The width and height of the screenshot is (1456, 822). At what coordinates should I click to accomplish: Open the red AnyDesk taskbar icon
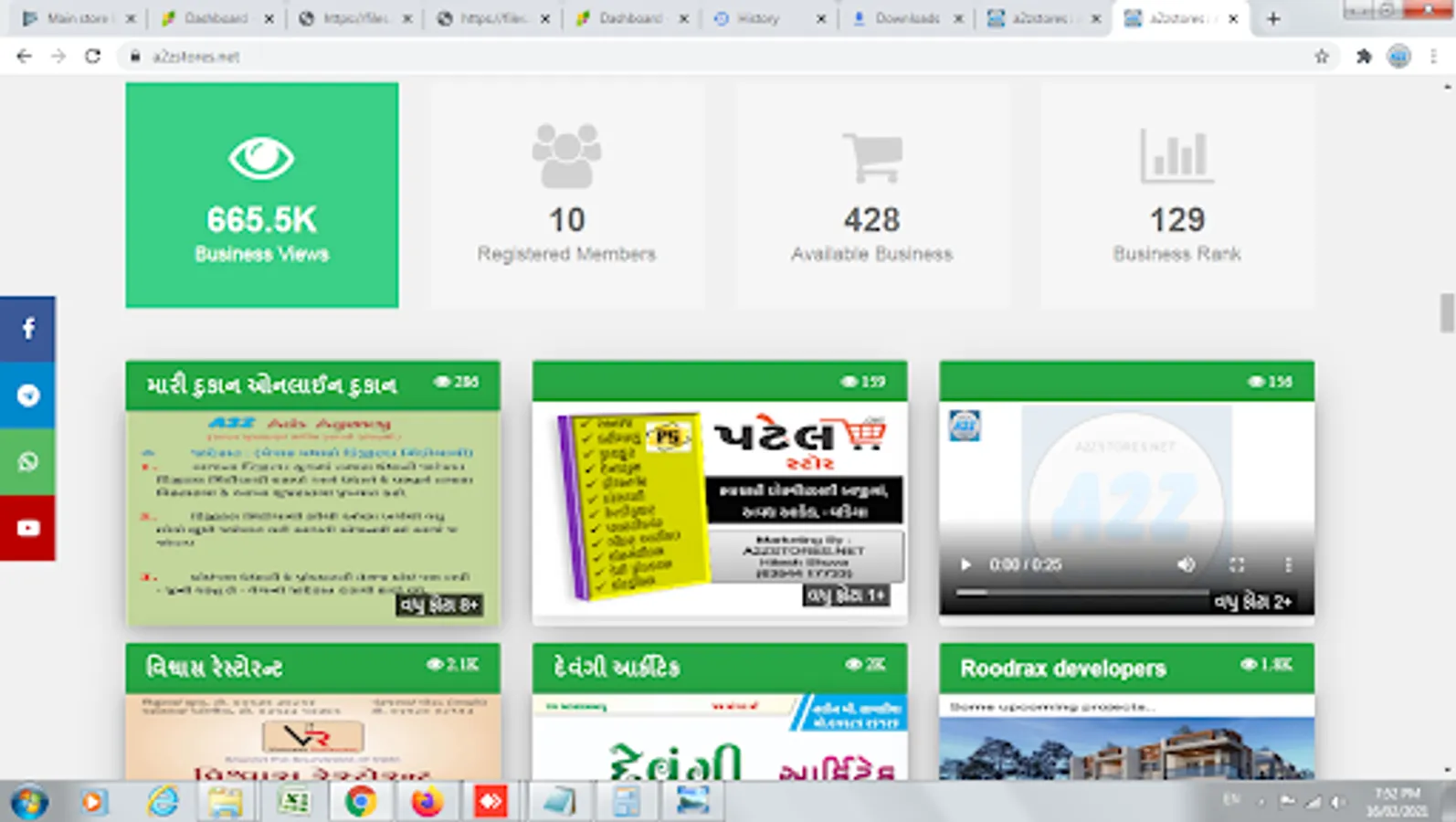[x=491, y=802]
